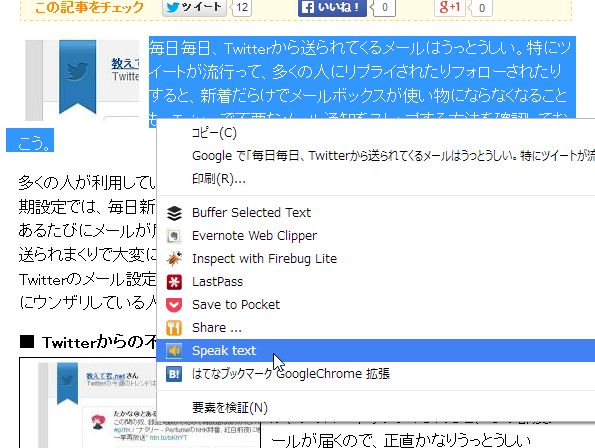Click the この記事をチェック label
Screen dimensions: 595x448
89,7
